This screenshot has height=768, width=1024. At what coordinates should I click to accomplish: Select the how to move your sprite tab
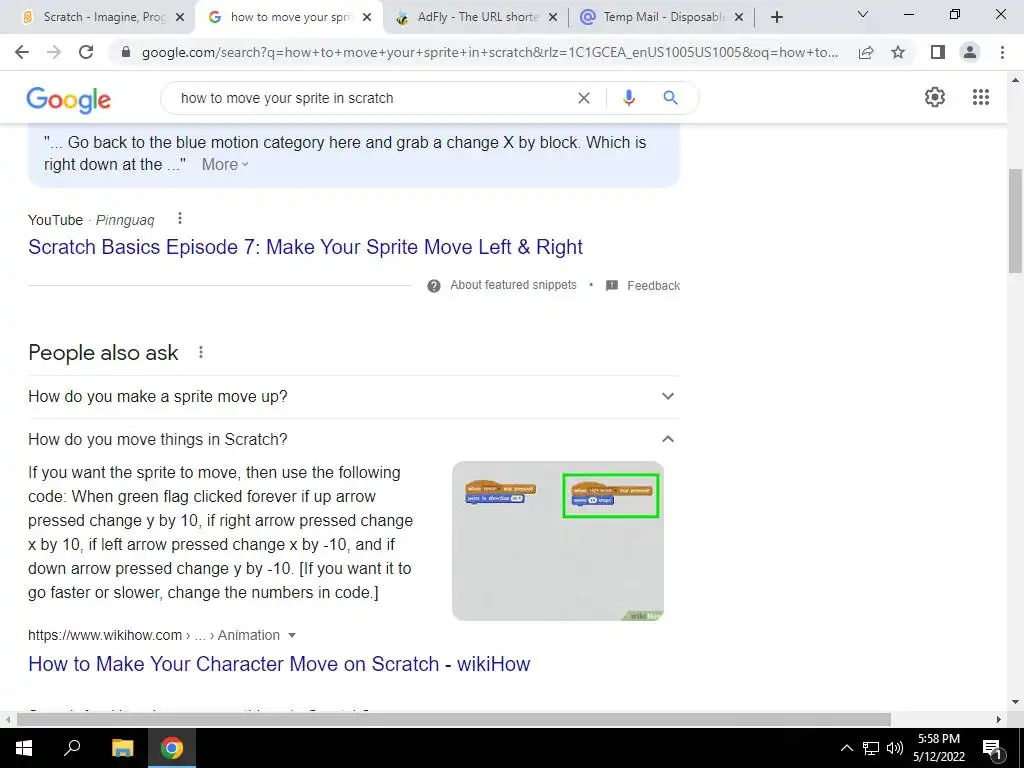(x=290, y=18)
